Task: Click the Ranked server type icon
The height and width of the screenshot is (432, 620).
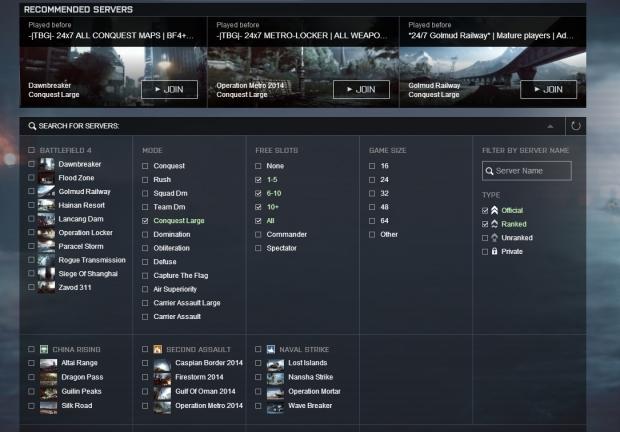Action: coord(494,224)
